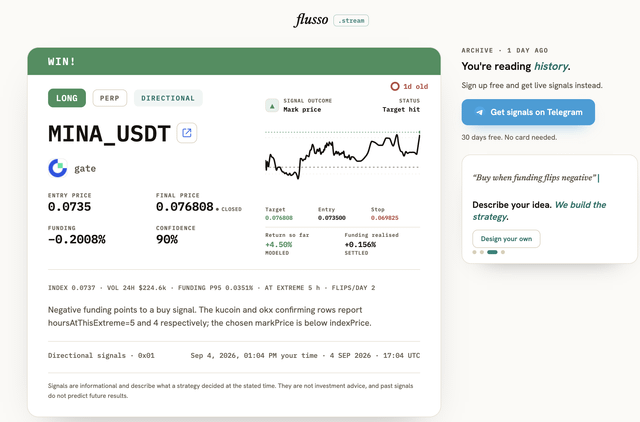
Task: Select the PERP tag
Action: click(x=110, y=98)
